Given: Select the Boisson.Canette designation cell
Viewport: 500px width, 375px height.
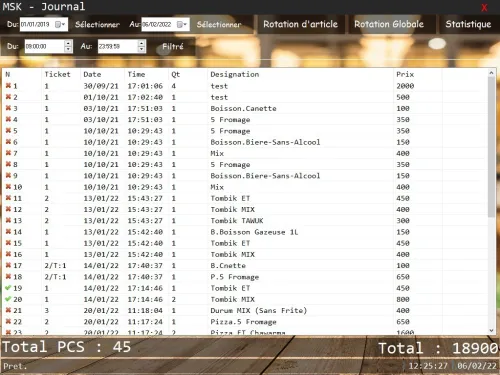Looking at the screenshot, I should coord(243,108).
